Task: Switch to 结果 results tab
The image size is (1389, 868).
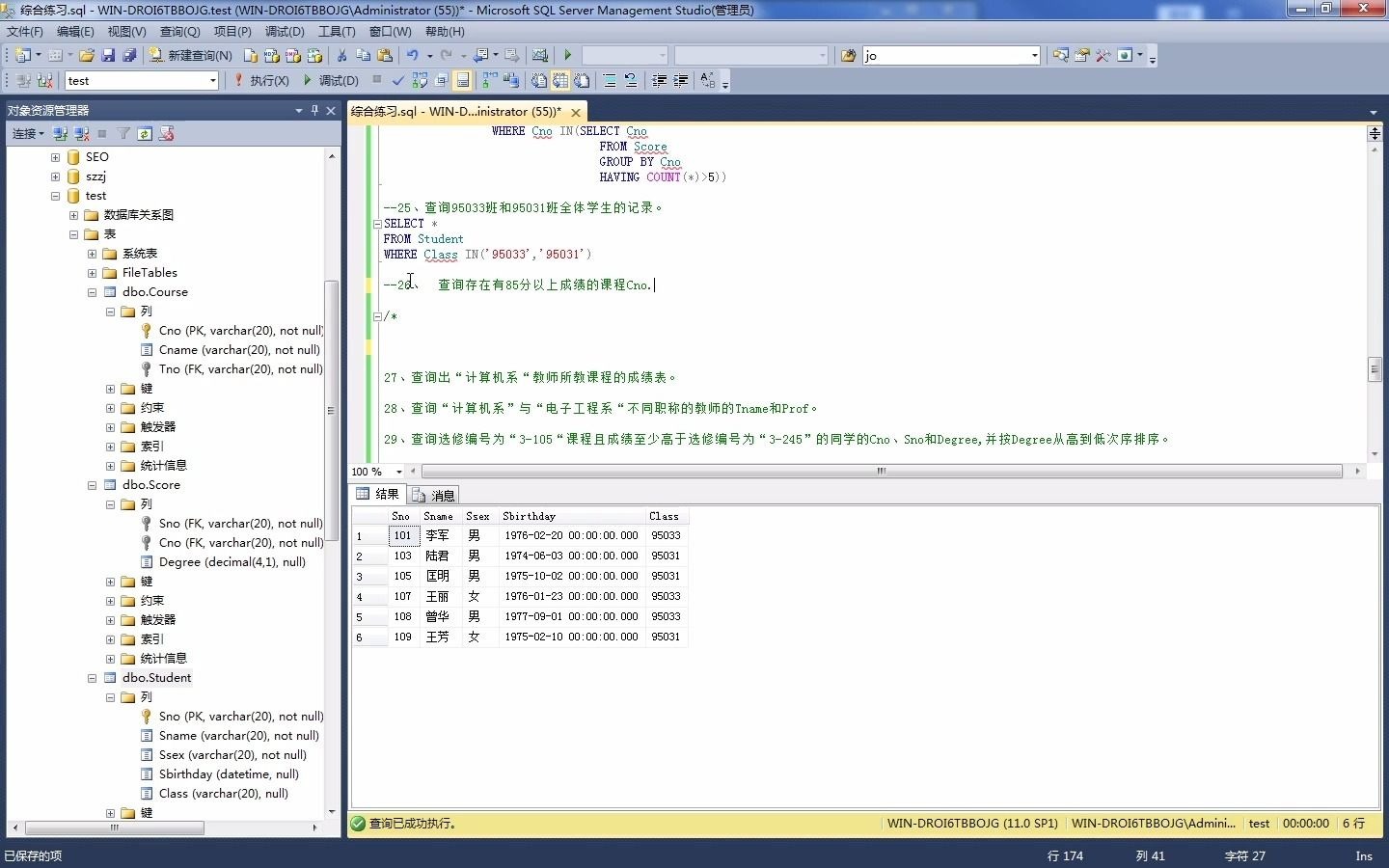Action: coord(377,494)
